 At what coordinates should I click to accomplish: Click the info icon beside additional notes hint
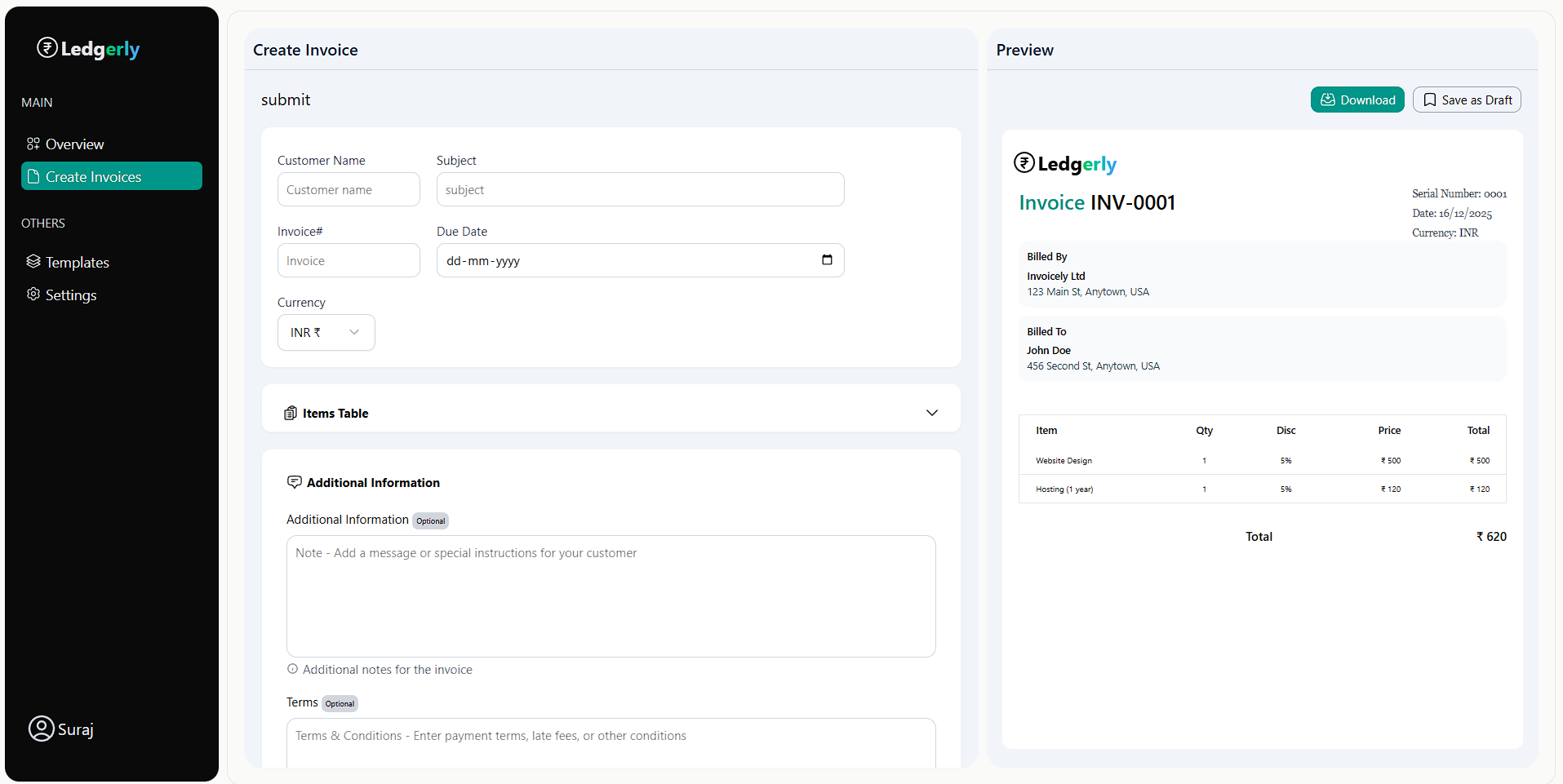click(292, 669)
